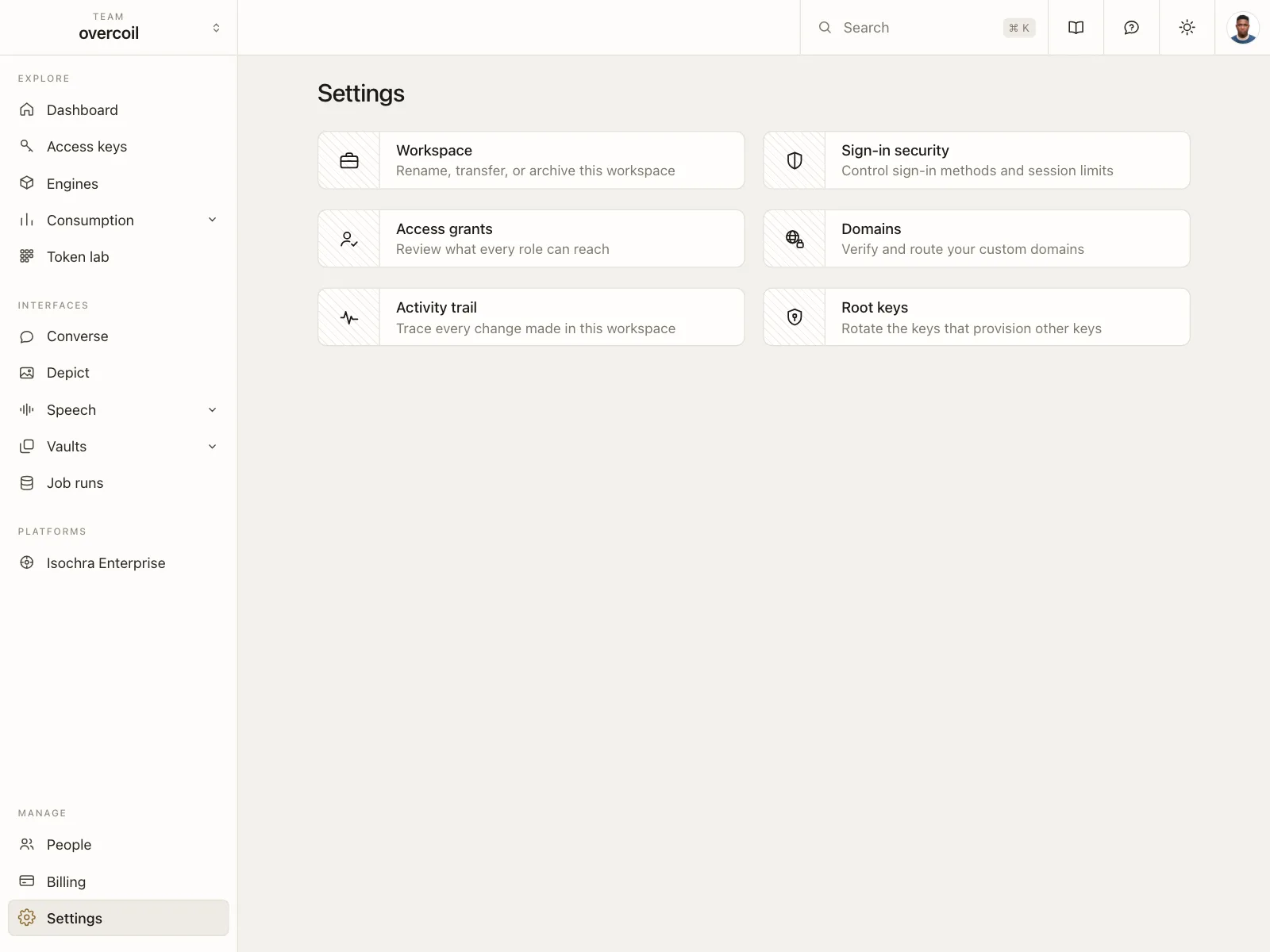Go to Dashboard in the sidebar
The height and width of the screenshot is (952, 1270).
[x=118, y=109]
